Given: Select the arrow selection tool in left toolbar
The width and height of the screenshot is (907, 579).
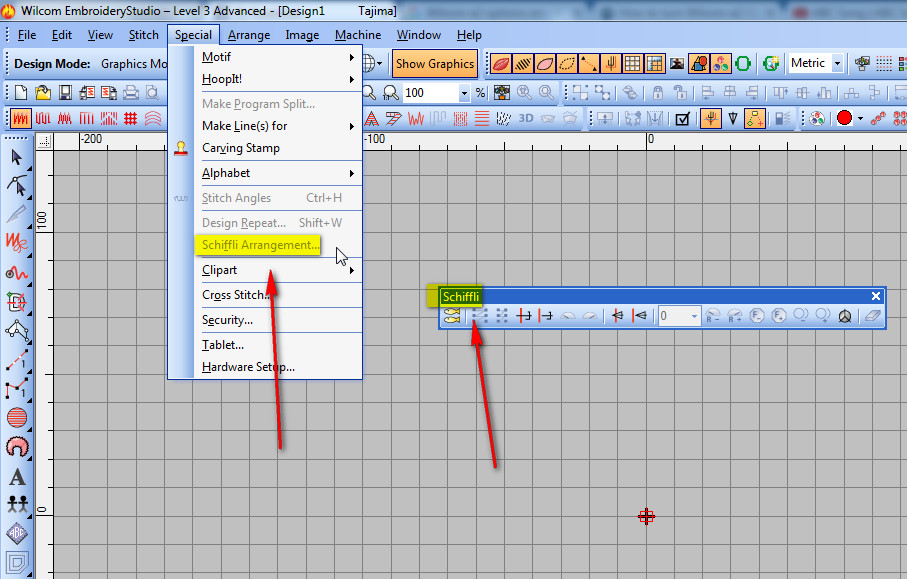Looking at the screenshot, I should [17, 157].
